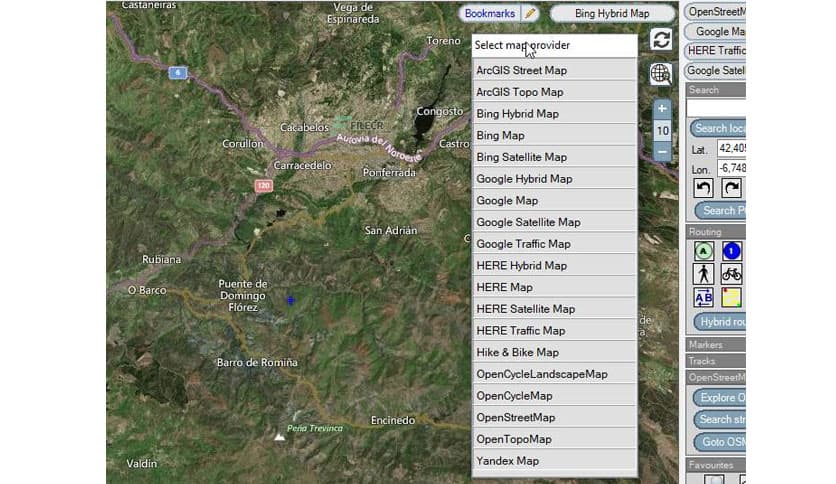
Task: Select Yandex Map provider
Action: (x=554, y=461)
